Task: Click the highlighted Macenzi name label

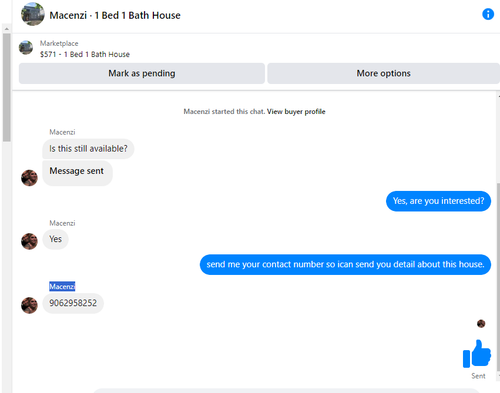Action: tap(62, 286)
